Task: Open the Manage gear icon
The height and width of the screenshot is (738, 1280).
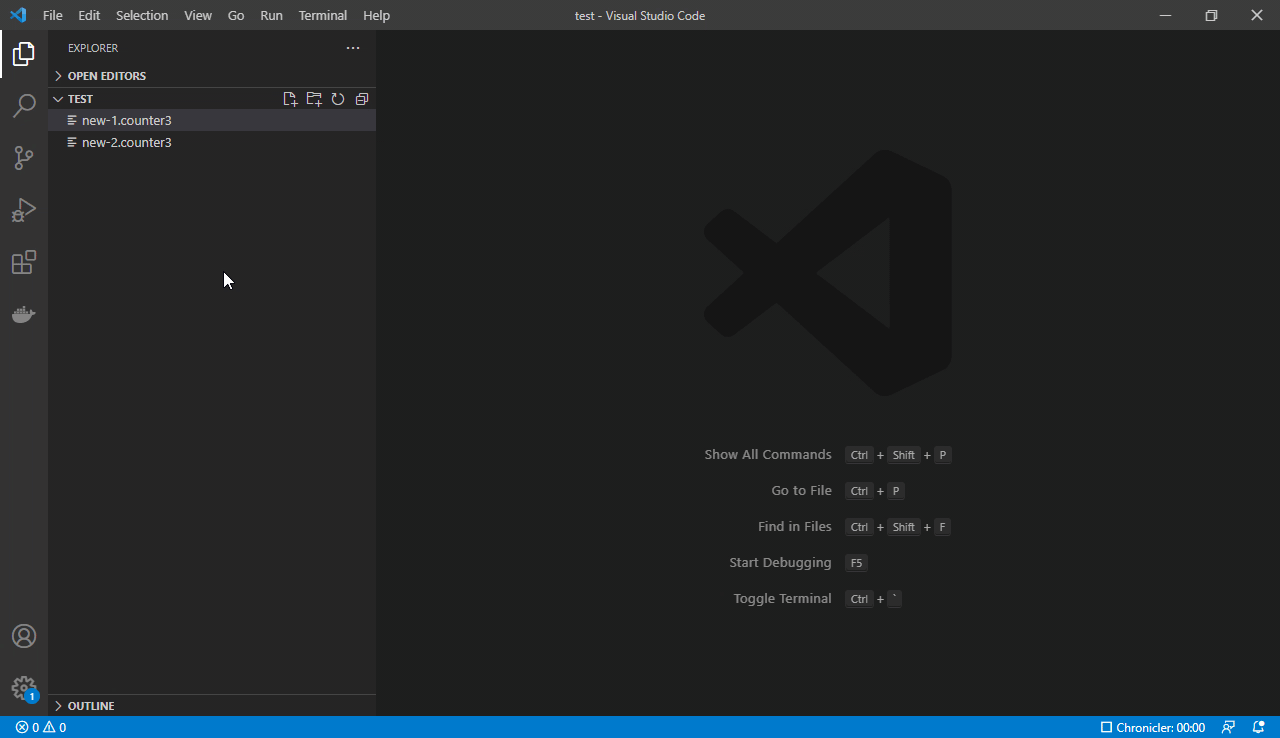Action: pyautogui.click(x=24, y=688)
